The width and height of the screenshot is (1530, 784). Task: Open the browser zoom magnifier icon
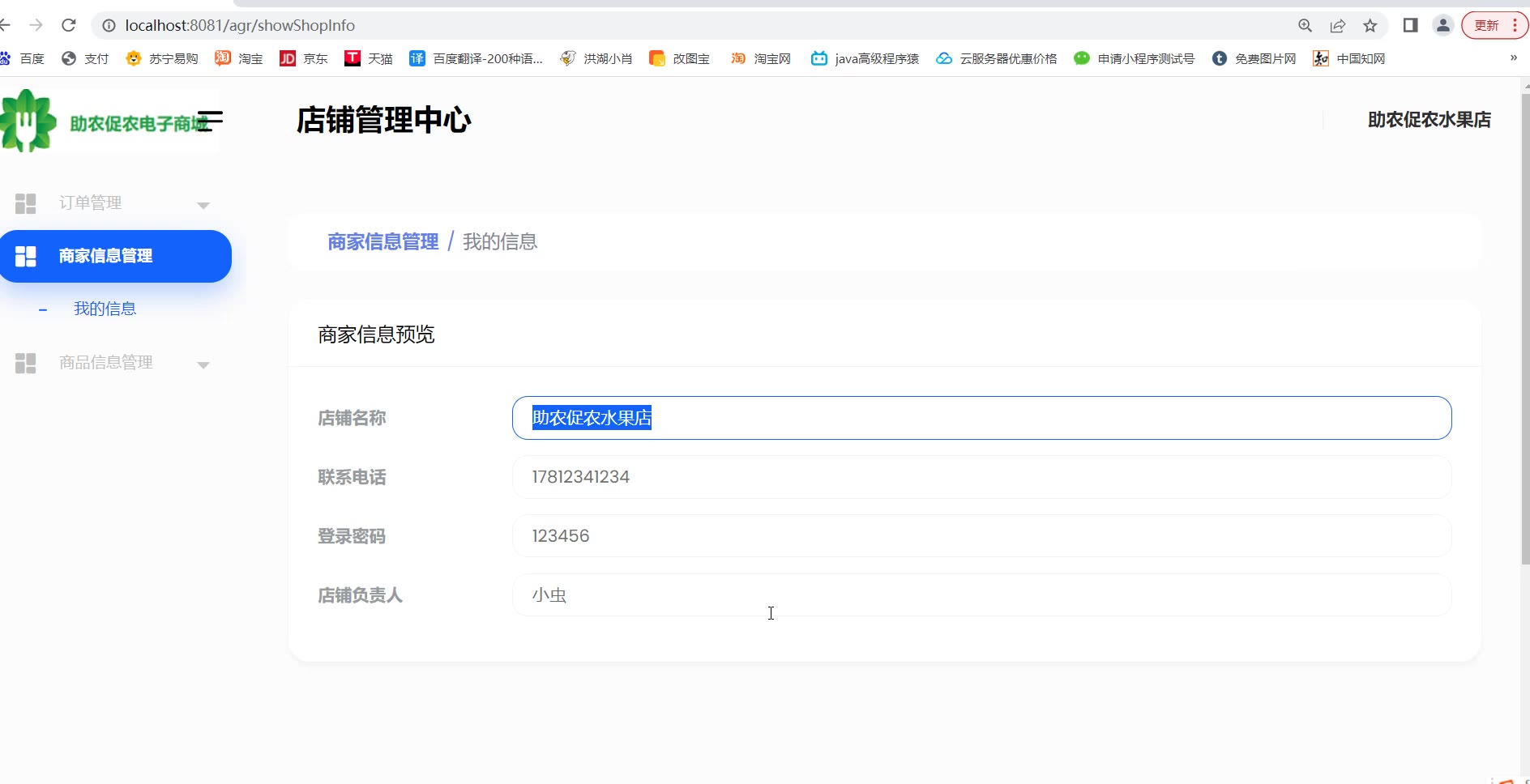1305,26
